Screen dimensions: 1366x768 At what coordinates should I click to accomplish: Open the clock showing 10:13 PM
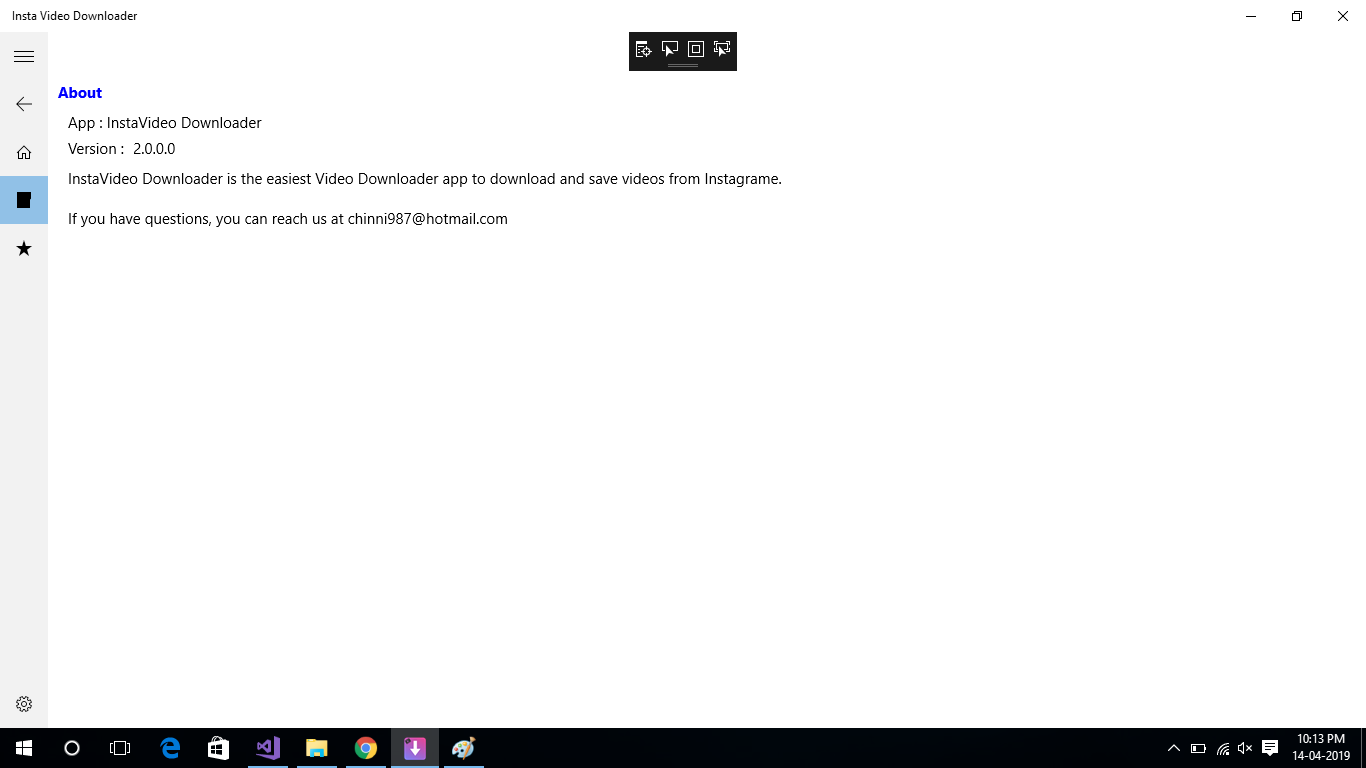click(x=1321, y=748)
